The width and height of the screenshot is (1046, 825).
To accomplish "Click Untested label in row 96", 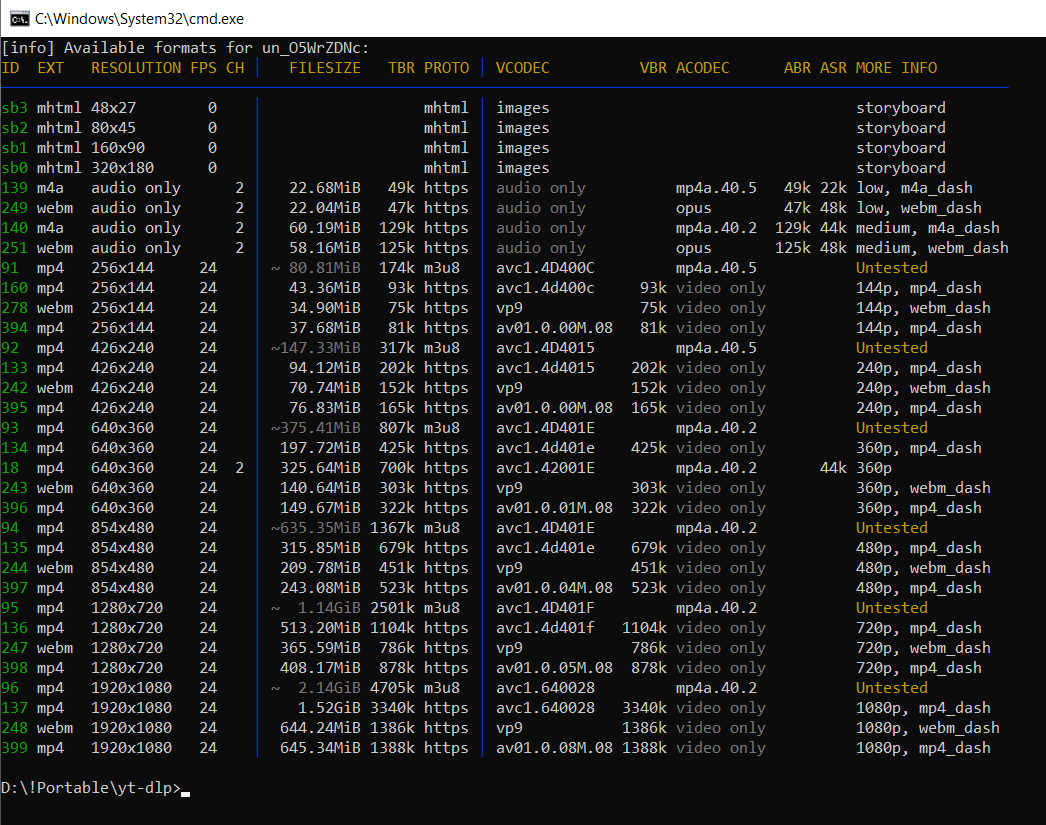I will pyautogui.click(x=892, y=688).
